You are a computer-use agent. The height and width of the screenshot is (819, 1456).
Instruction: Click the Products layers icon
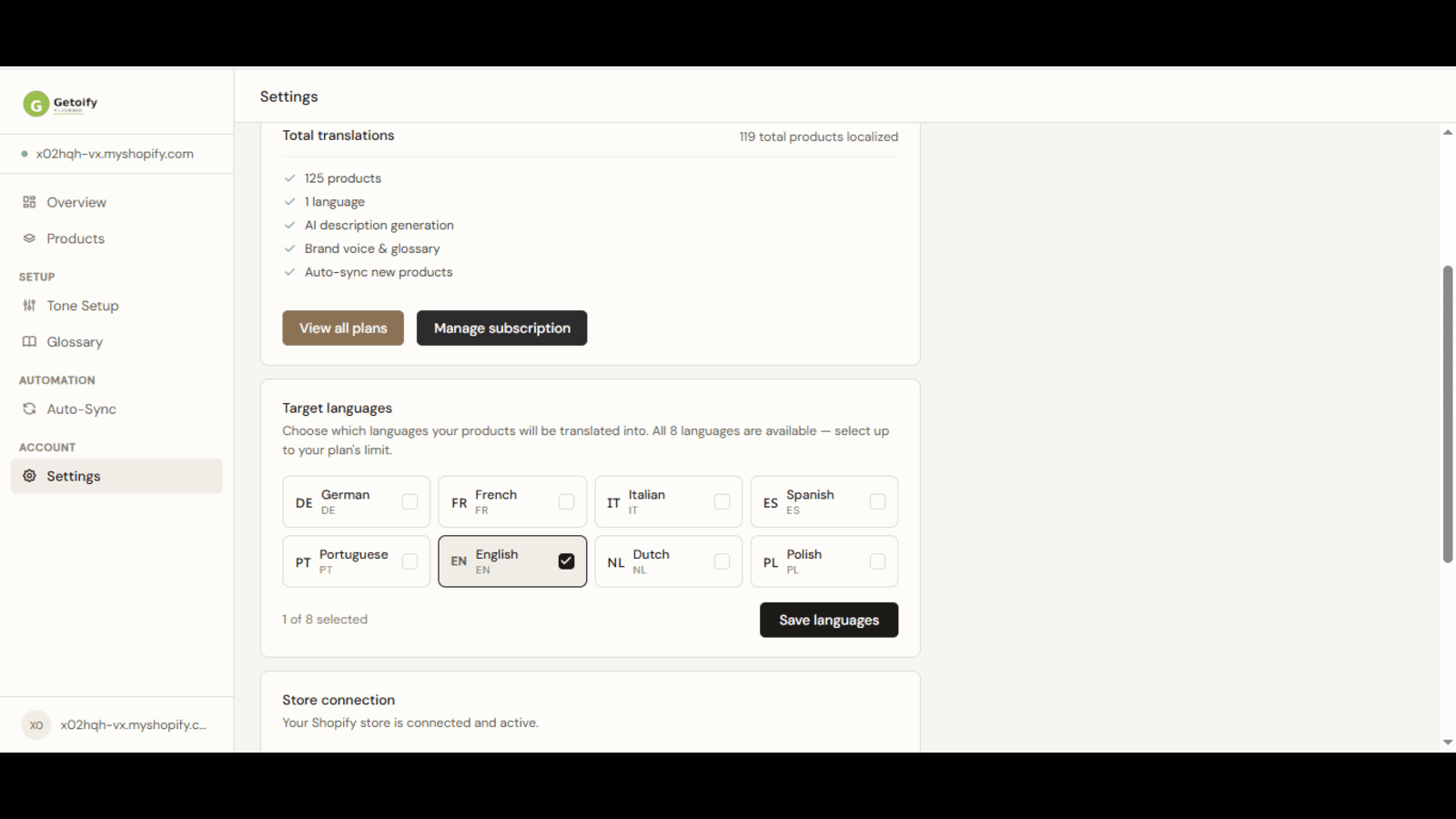pyautogui.click(x=29, y=238)
